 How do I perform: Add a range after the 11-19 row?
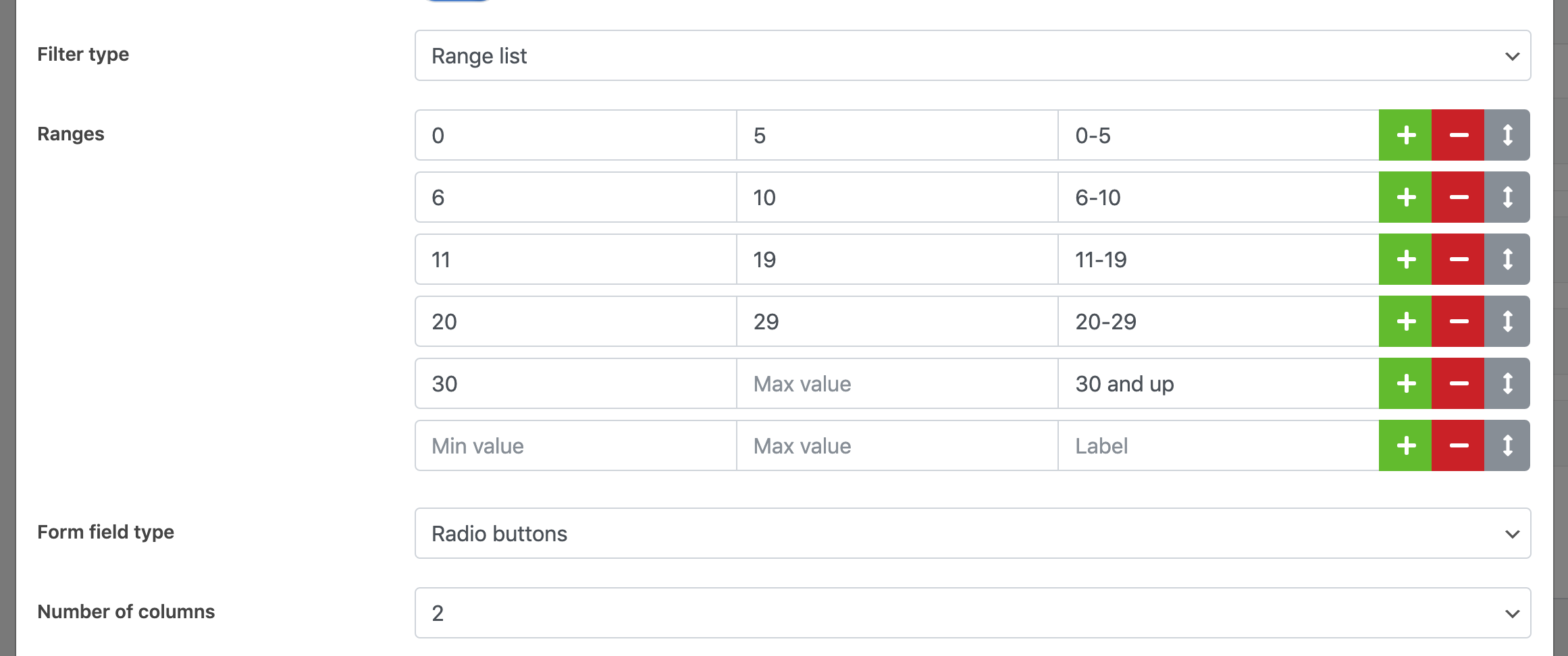[x=1405, y=259]
